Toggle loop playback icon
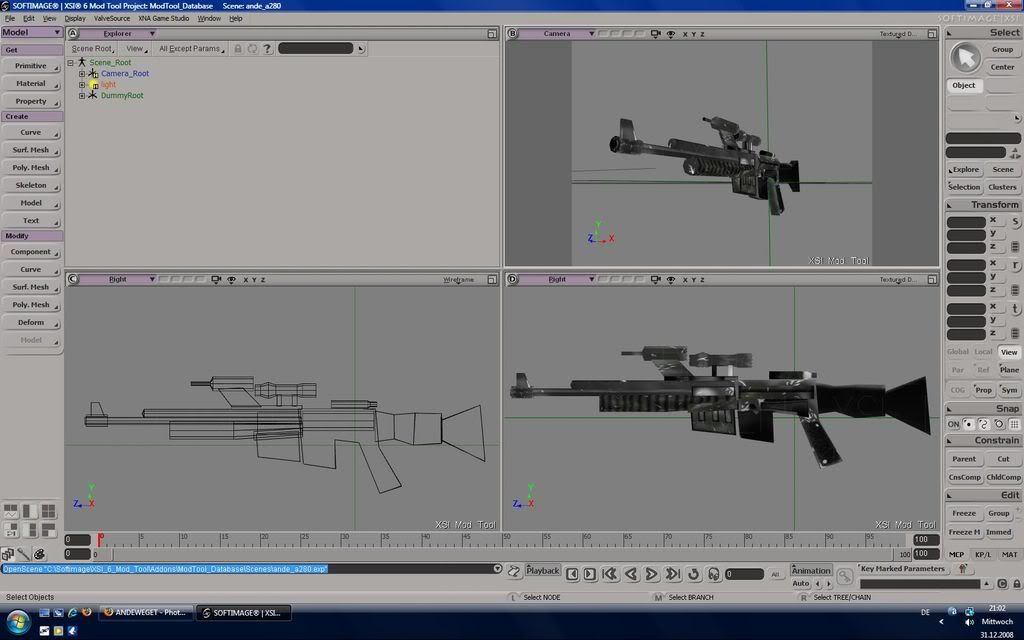Image resolution: width=1024 pixels, height=640 pixels. 694,574
